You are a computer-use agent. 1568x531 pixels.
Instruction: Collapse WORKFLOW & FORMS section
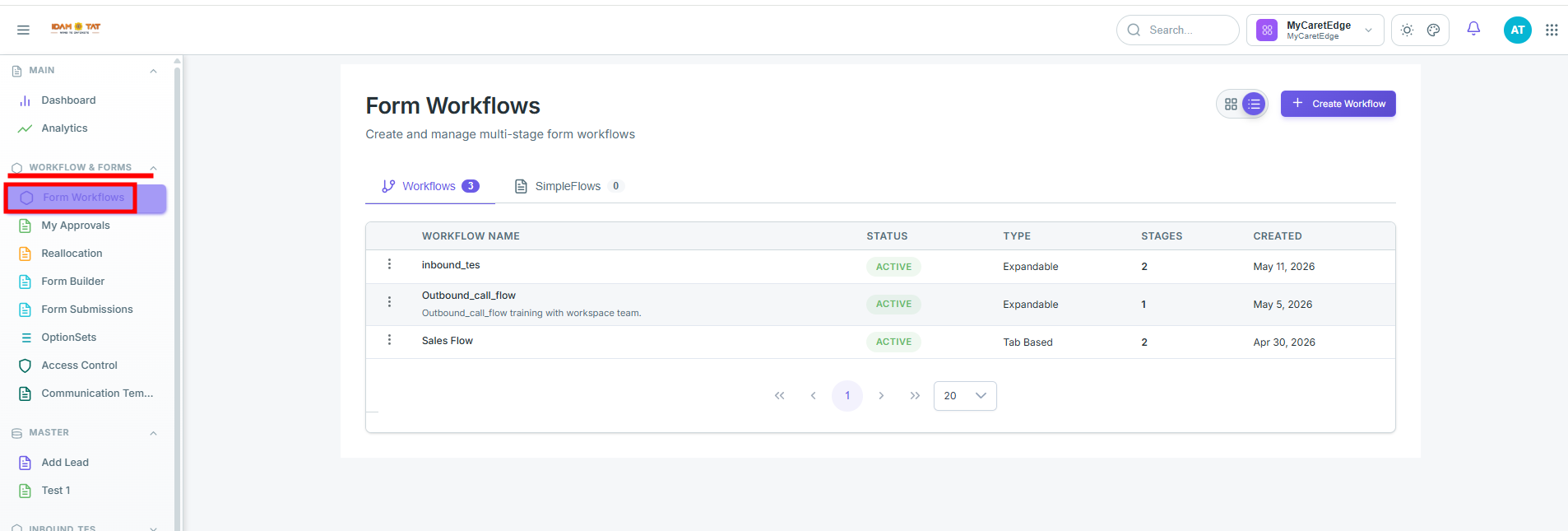pos(153,168)
